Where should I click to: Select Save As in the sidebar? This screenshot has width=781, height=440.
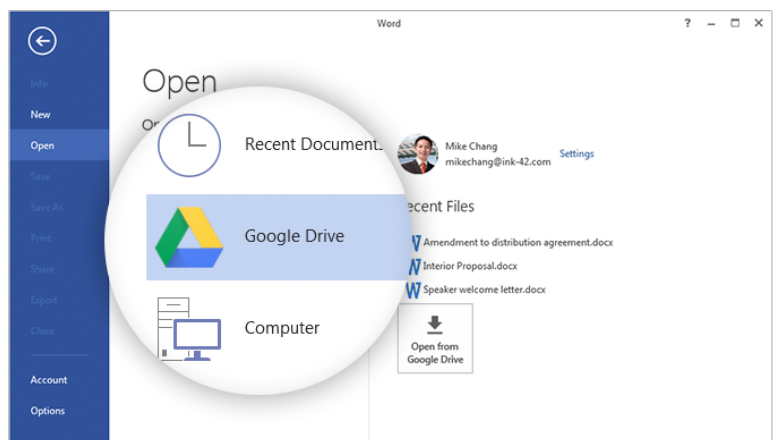pos(46,207)
